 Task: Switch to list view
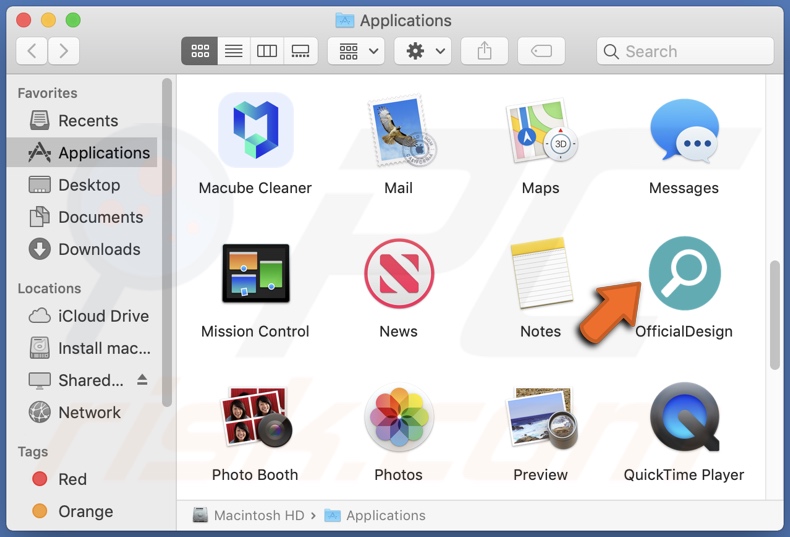[234, 51]
